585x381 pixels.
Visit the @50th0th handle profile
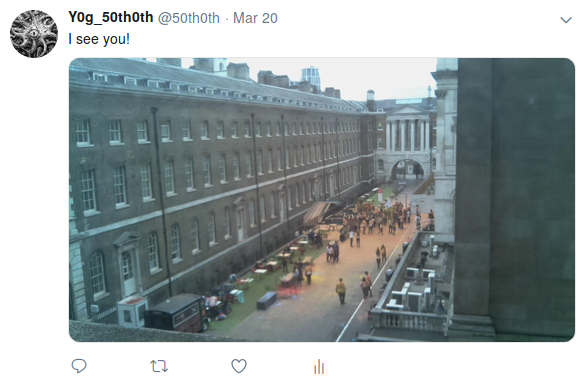(189, 18)
